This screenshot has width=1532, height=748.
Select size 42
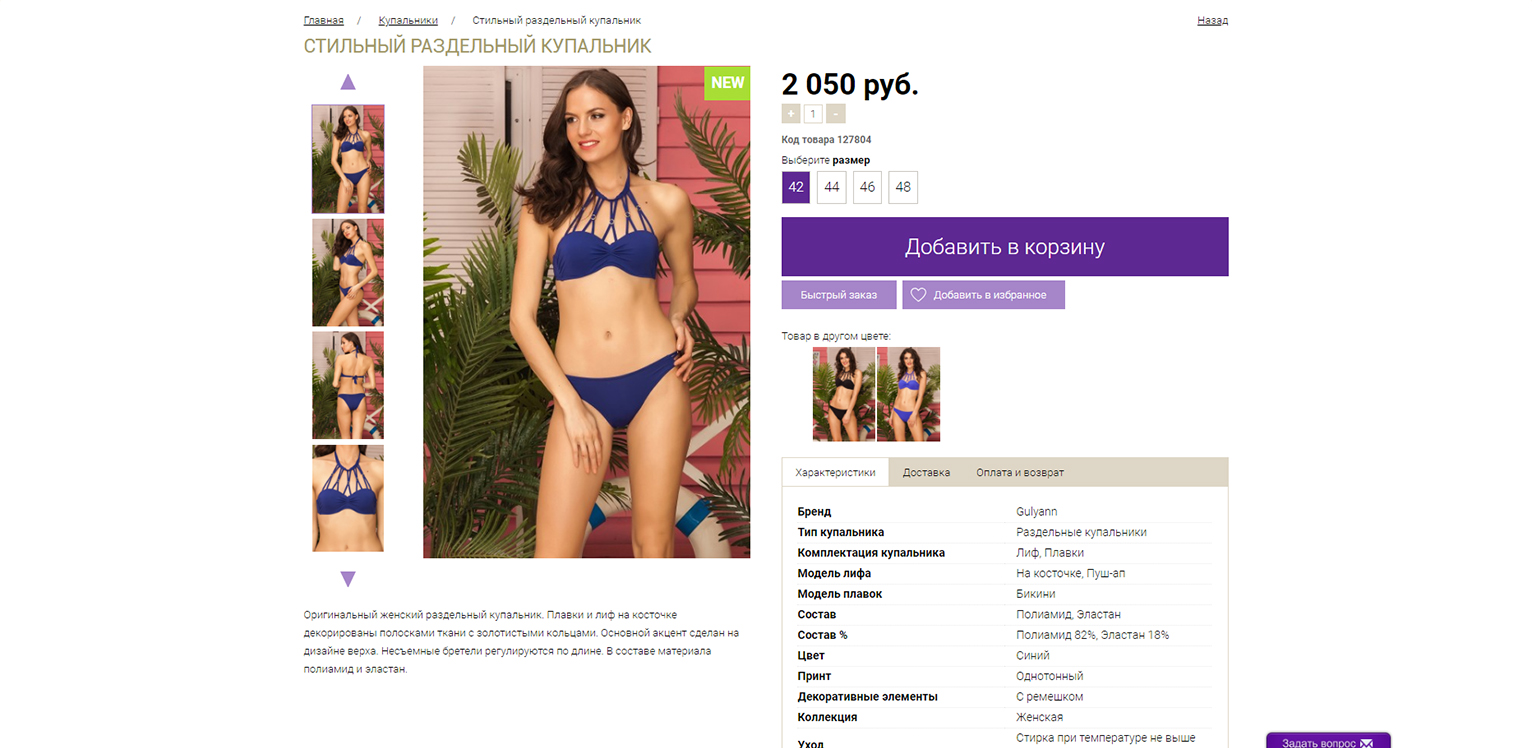coord(796,187)
